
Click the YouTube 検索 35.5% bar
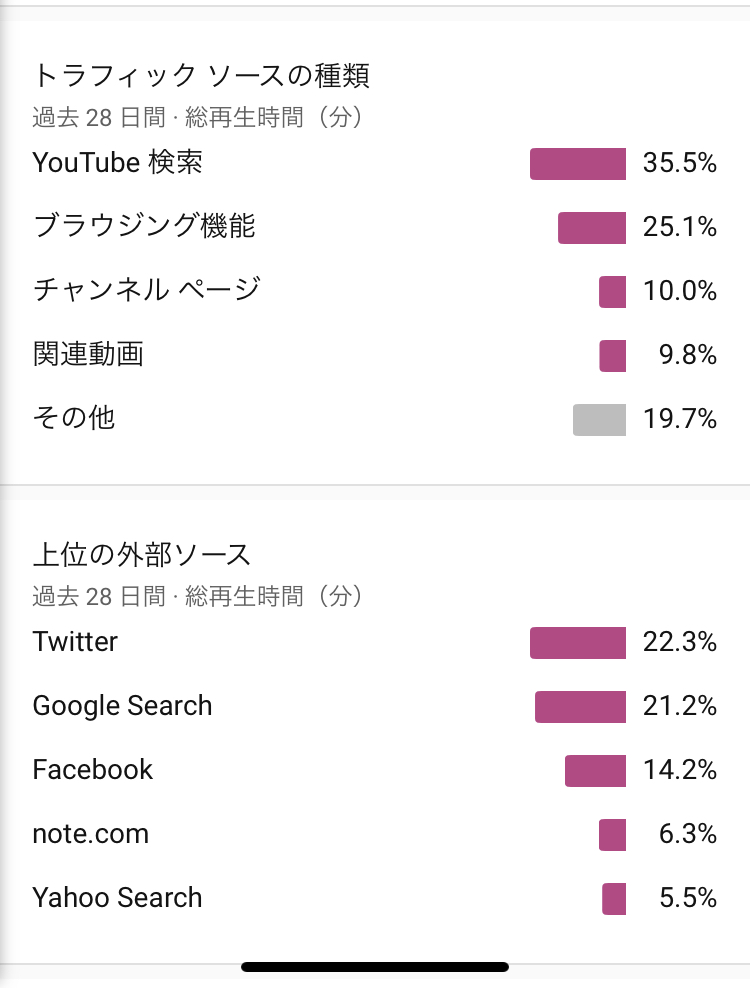click(578, 164)
